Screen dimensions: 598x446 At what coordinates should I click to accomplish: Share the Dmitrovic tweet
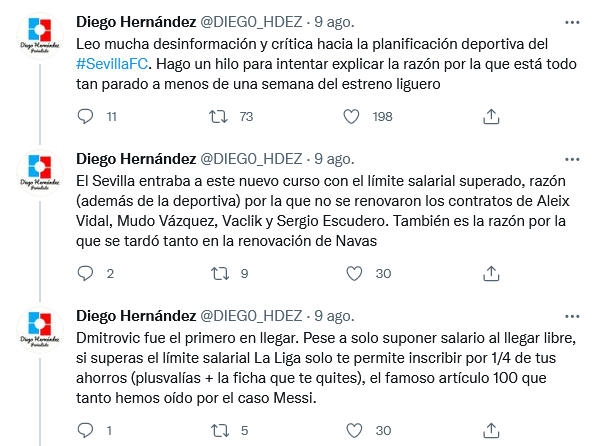pos(491,430)
